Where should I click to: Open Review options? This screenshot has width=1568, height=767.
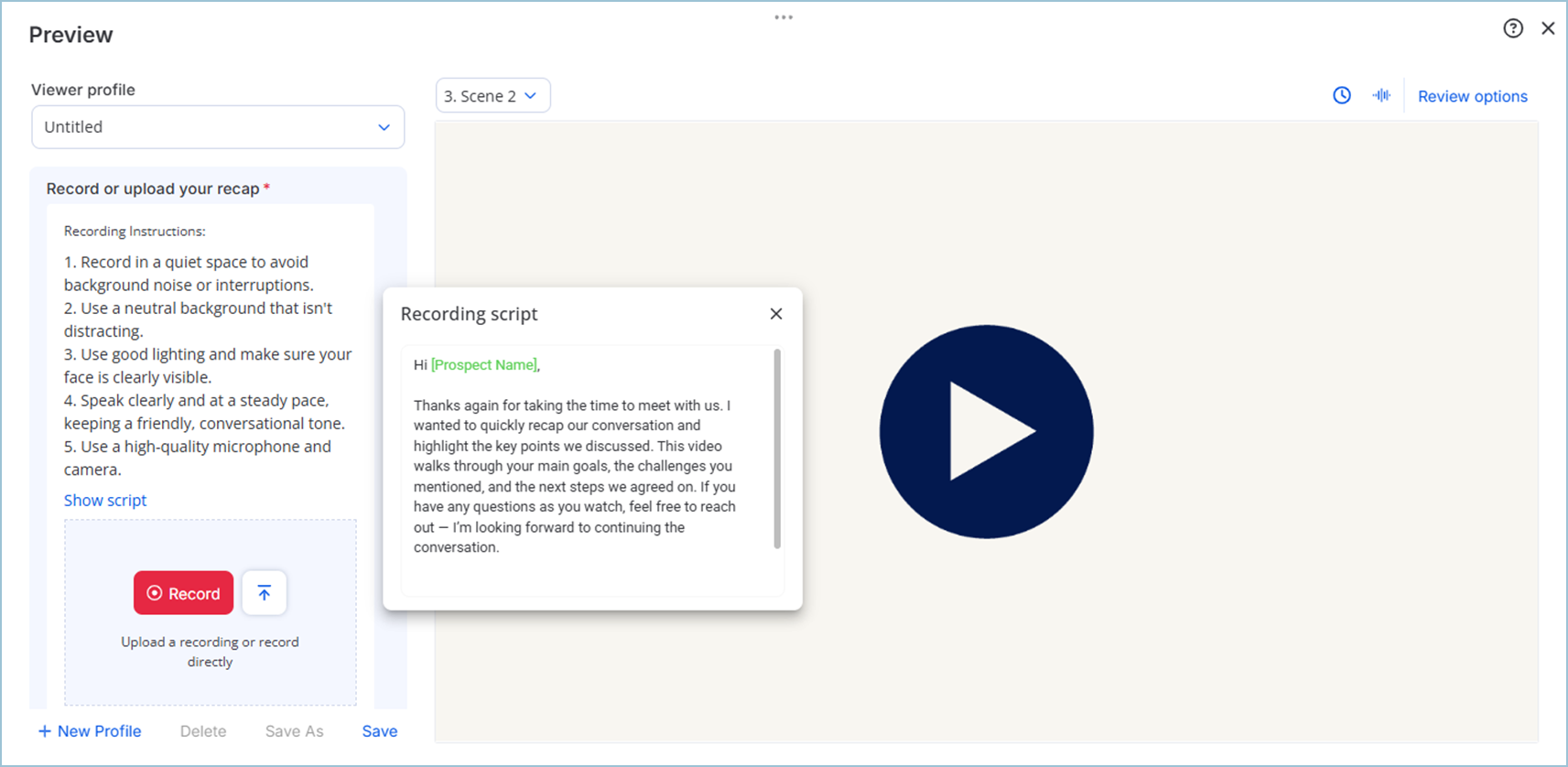(x=1472, y=96)
